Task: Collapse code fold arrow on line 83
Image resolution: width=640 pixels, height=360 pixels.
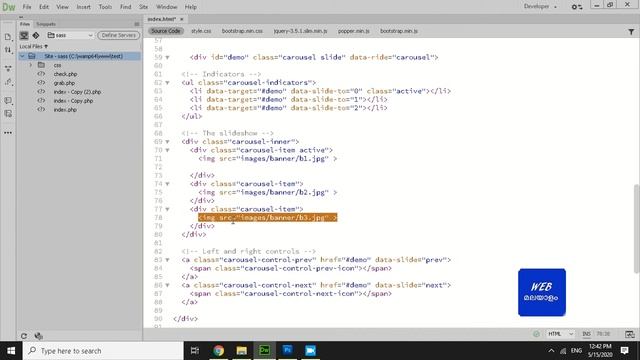Action: coord(167,260)
